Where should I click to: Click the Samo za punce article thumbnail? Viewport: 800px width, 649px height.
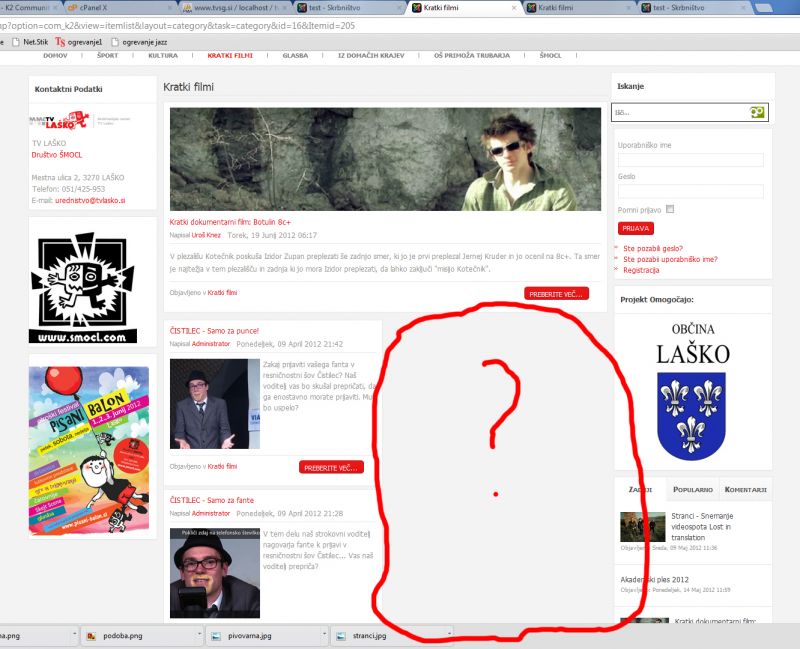(215, 404)
